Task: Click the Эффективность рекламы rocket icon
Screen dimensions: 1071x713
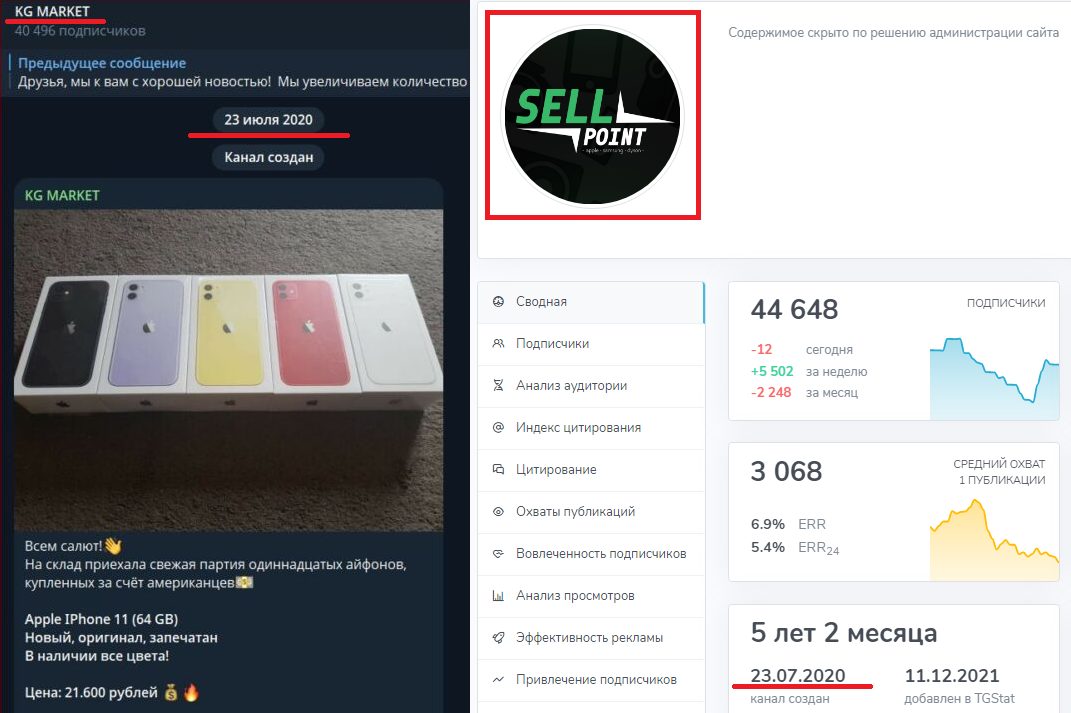Action: pos(499,637)
